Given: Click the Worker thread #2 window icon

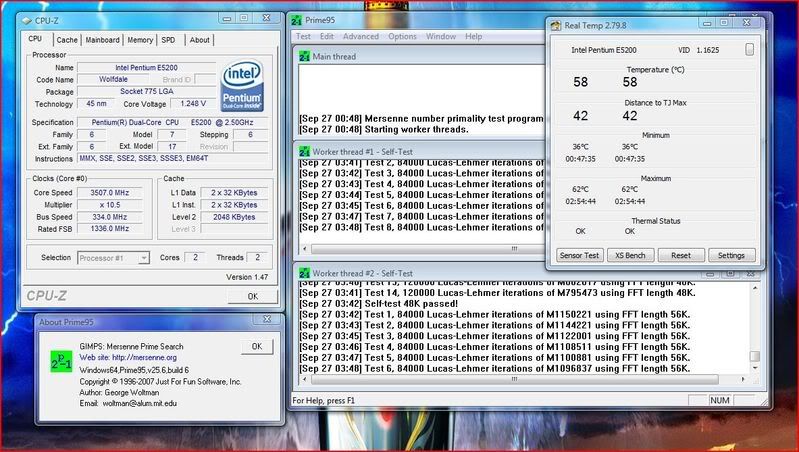Looking at the screenshot, I should coord(305,273).
